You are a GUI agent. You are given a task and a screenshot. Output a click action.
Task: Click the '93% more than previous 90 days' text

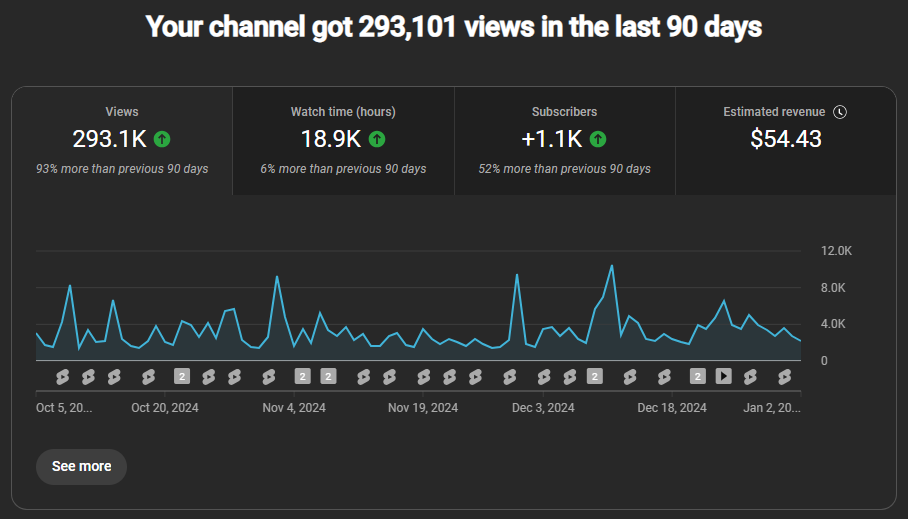click(x=122, y=169)
